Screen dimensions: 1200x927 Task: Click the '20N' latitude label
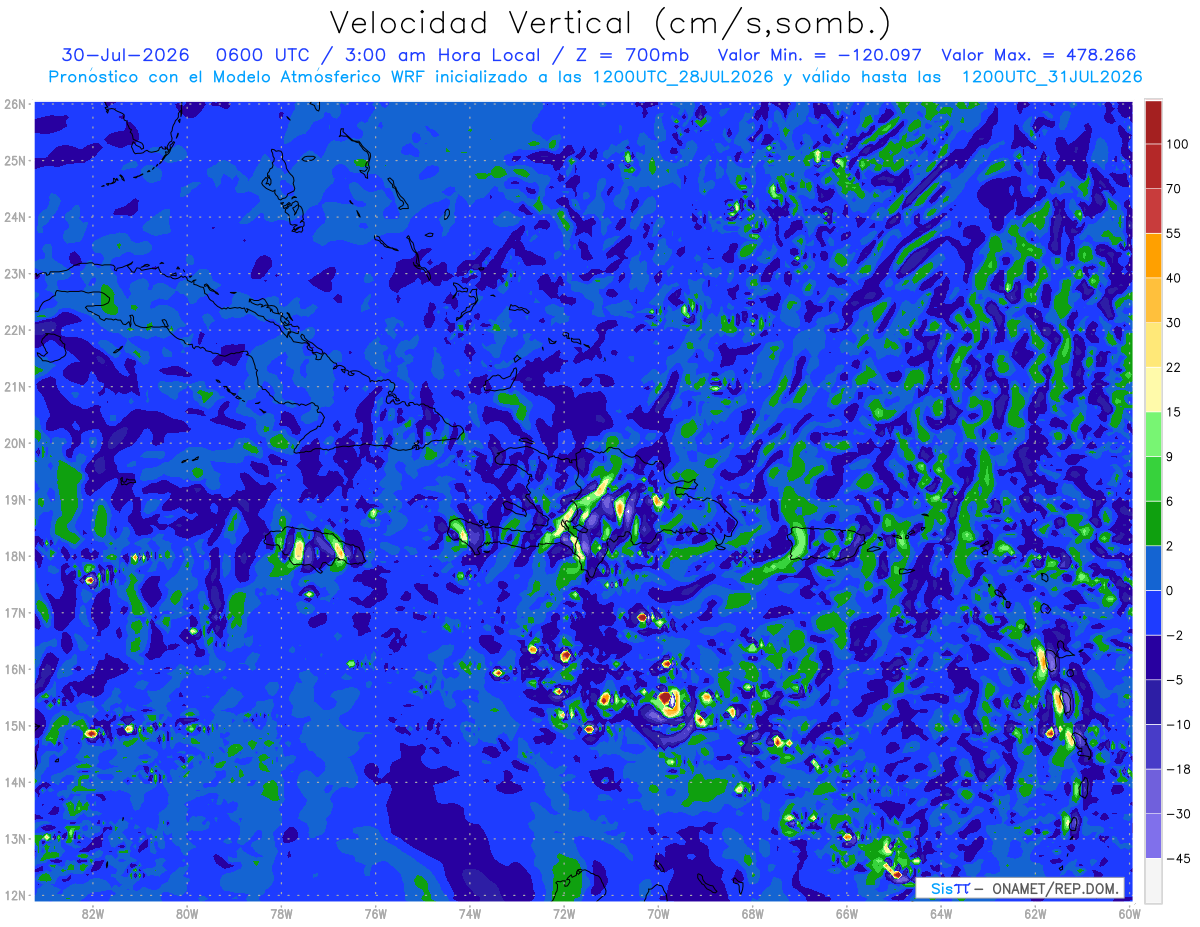click(x=14, y=443)
